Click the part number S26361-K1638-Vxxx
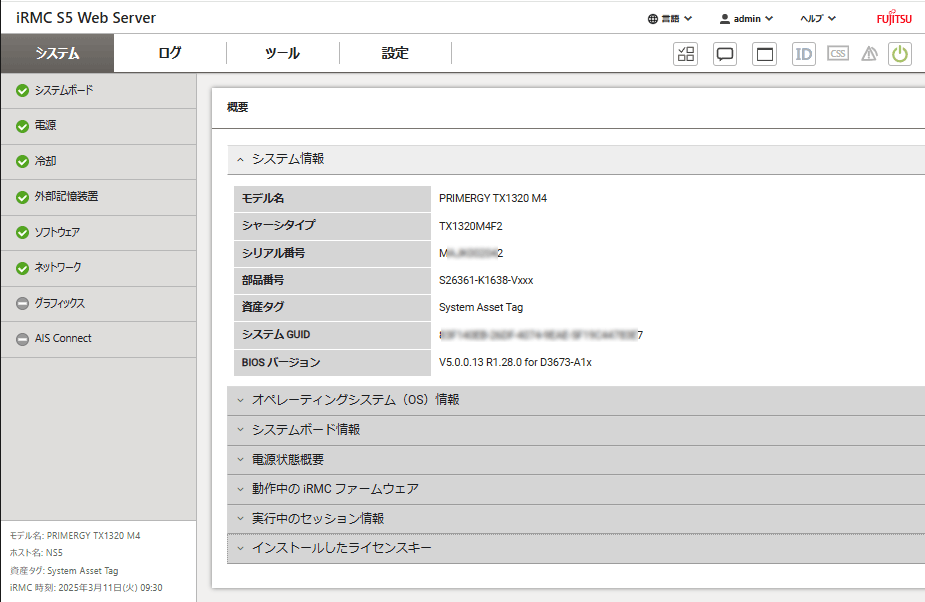 pos(486,280)
